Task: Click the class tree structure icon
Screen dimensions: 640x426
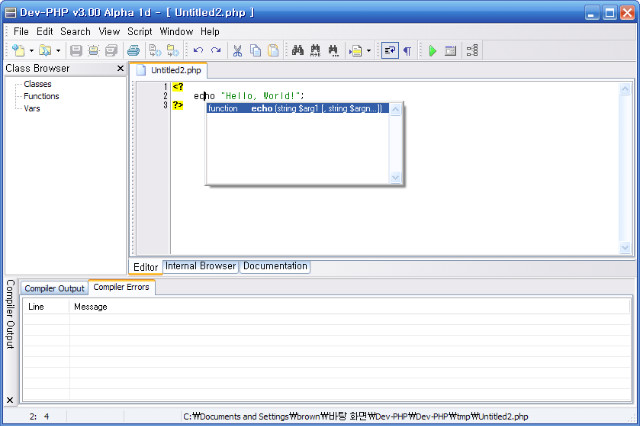Action: 472,51
